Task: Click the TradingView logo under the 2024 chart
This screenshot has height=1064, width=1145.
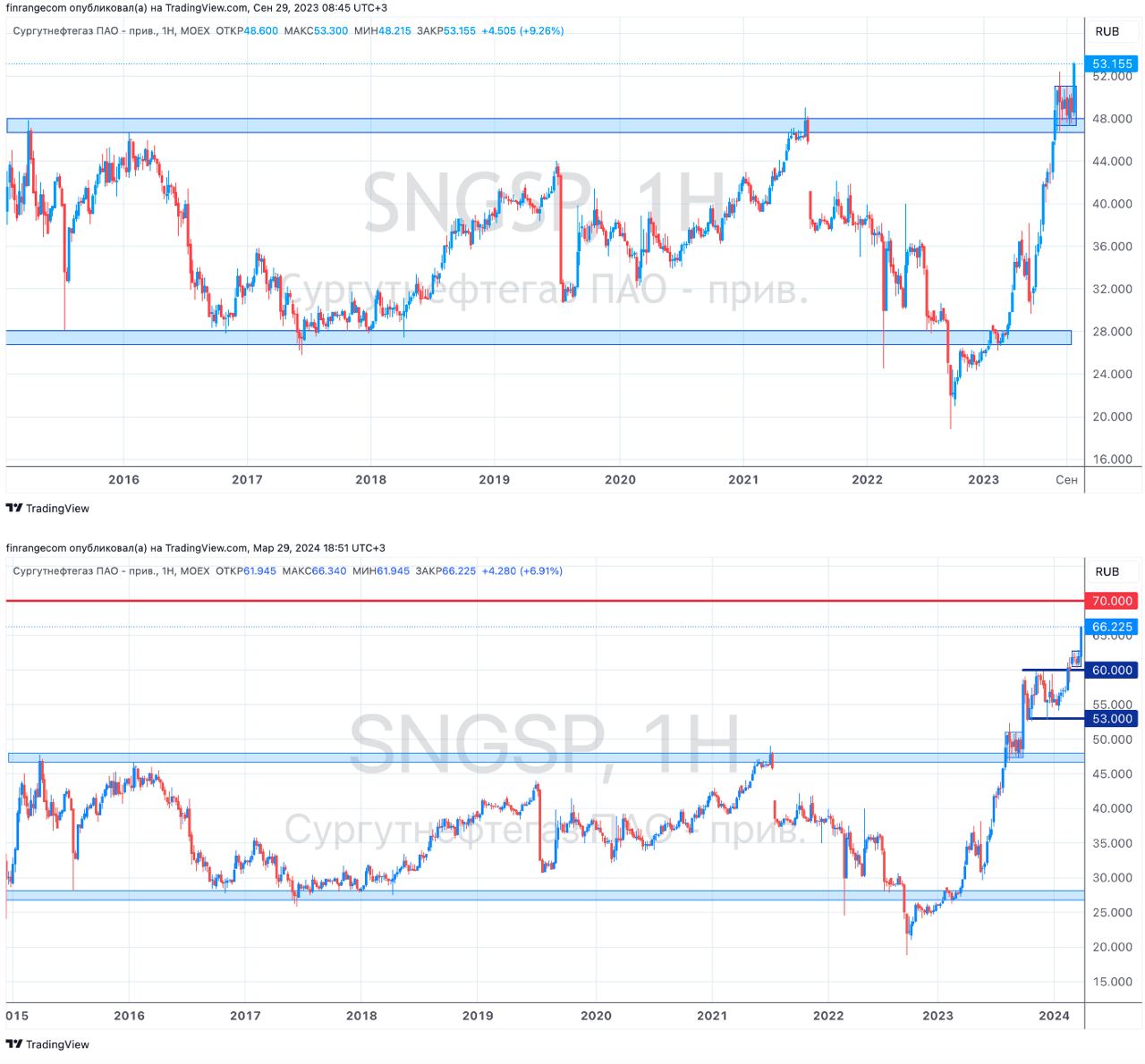Action: click(x=47, y=1043)
